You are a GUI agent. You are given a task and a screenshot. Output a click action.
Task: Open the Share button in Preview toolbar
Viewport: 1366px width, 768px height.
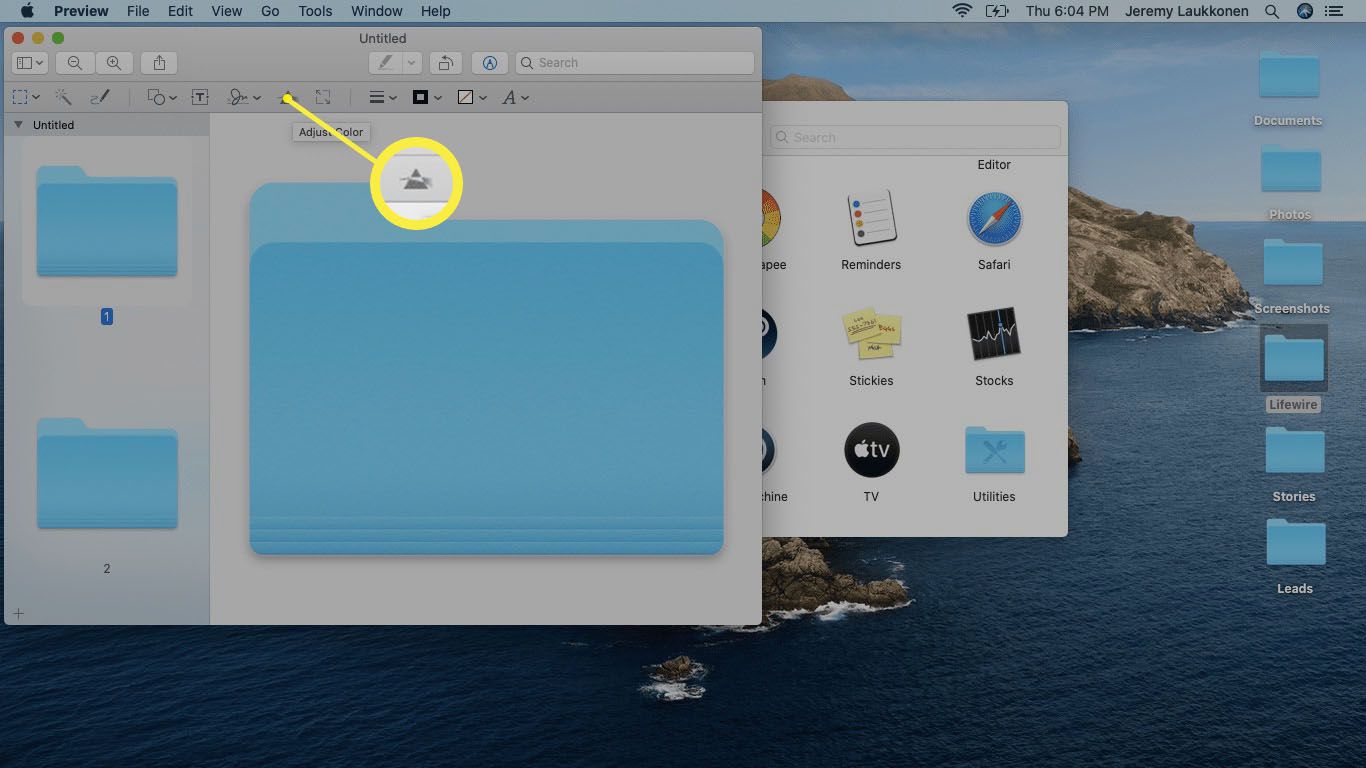tap(160, 63)
